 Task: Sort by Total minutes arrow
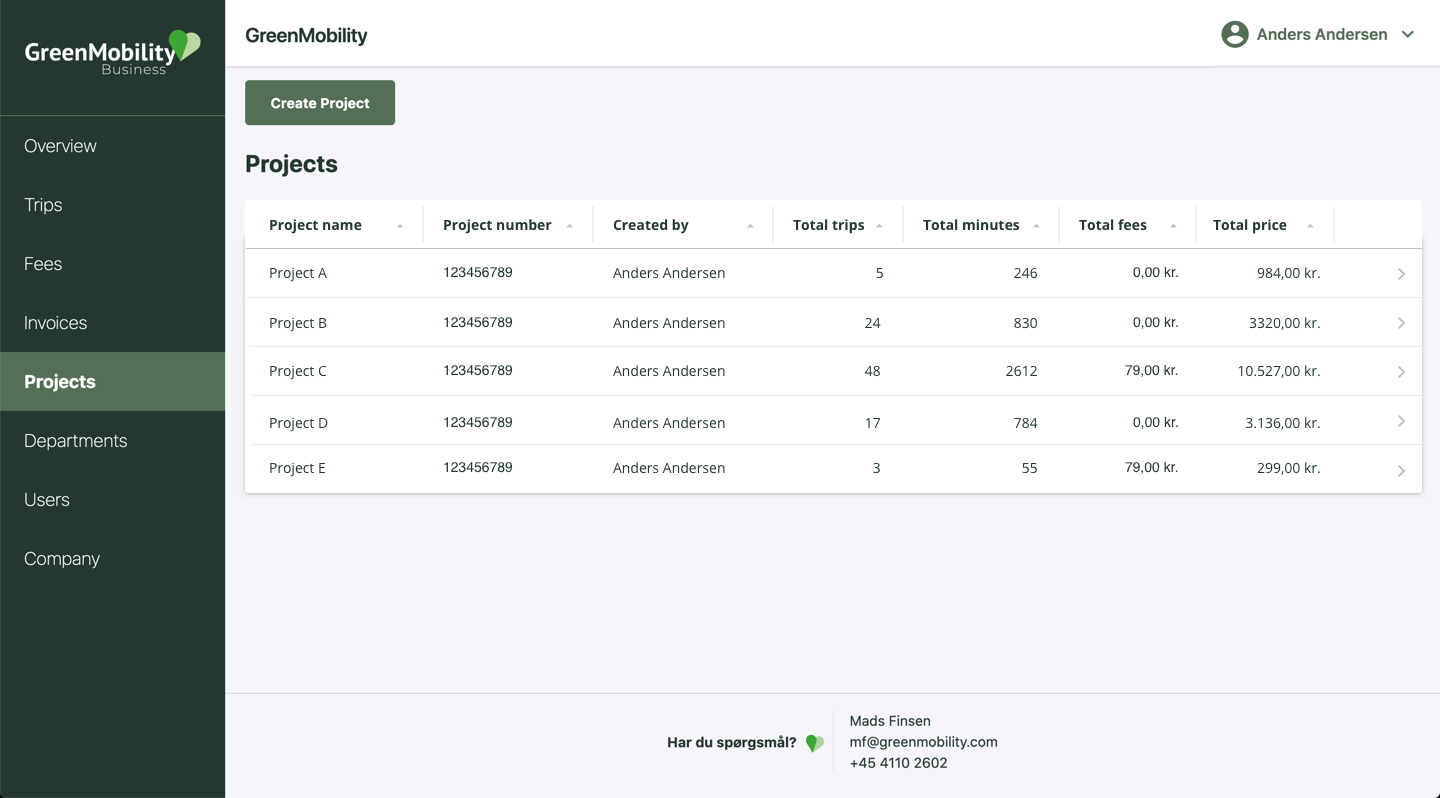[1036, 226]
